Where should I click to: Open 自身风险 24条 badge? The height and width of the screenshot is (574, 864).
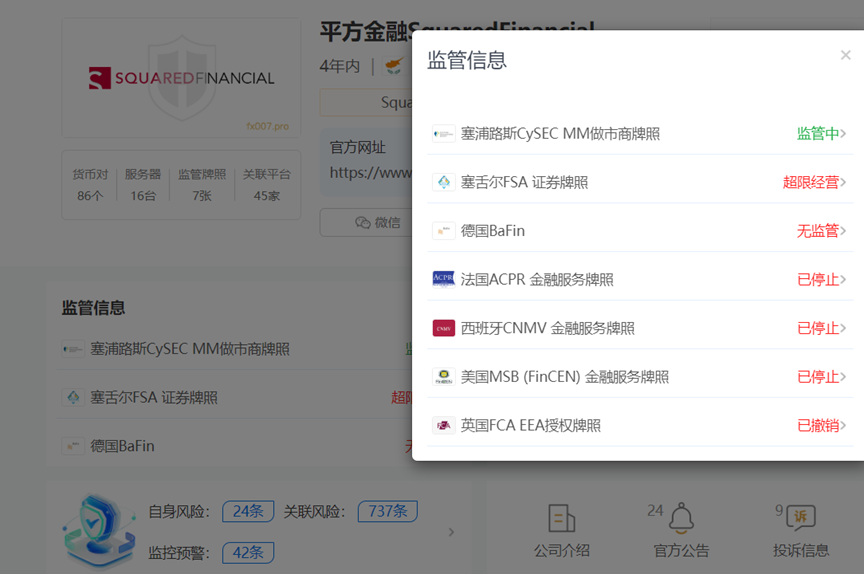(248, 511)
